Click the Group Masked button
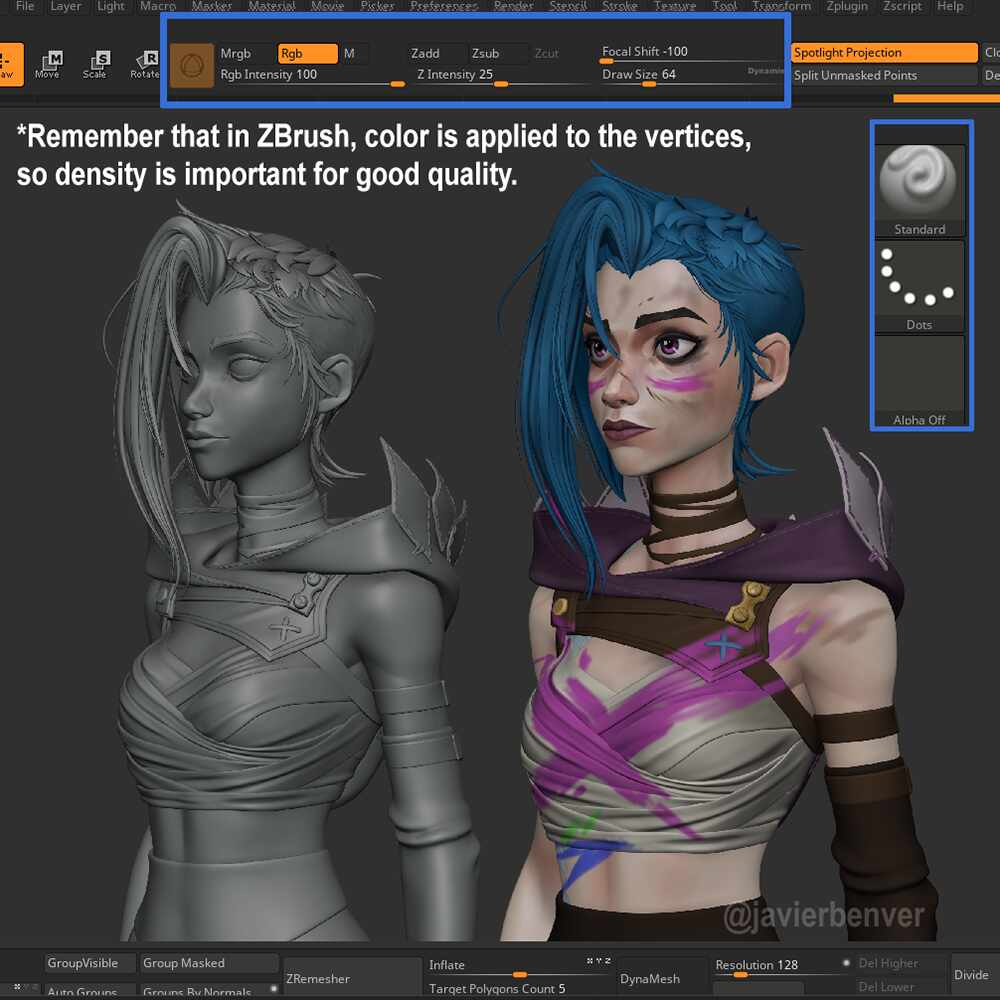Screen dimensions: 1000x1000 click(209, 964)
